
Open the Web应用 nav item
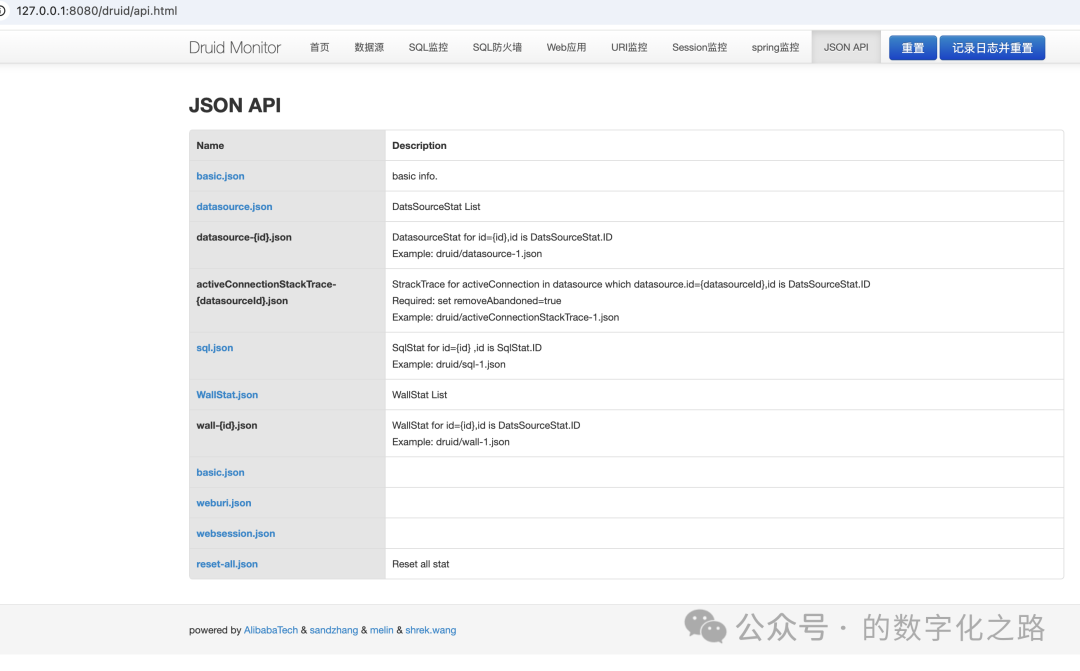click(566, 48)
